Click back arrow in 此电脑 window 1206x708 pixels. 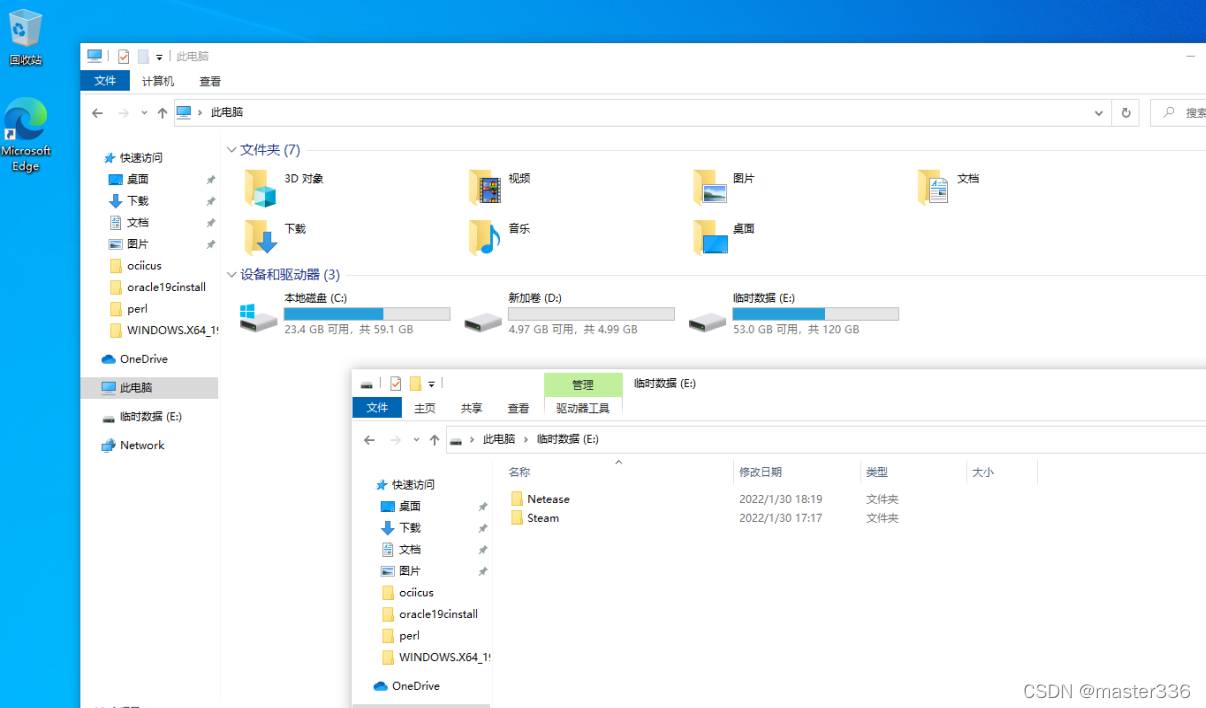click(x=97, y=113)
